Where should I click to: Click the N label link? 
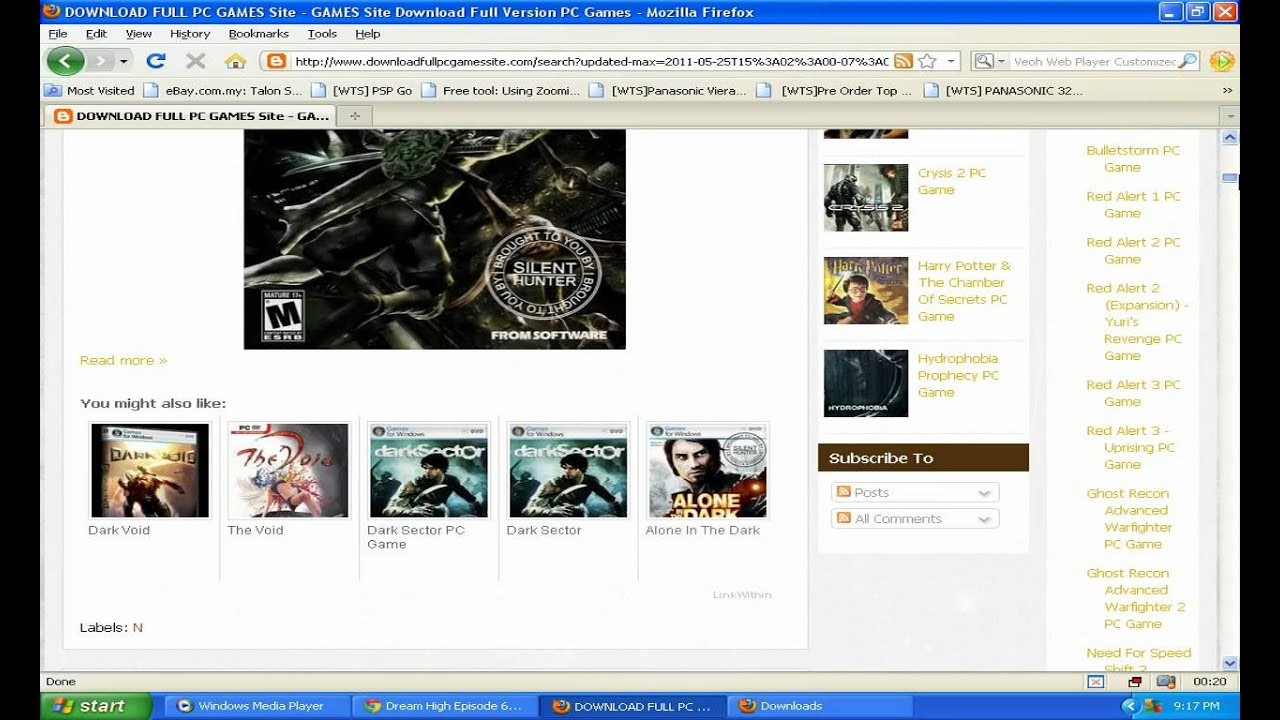138,628
